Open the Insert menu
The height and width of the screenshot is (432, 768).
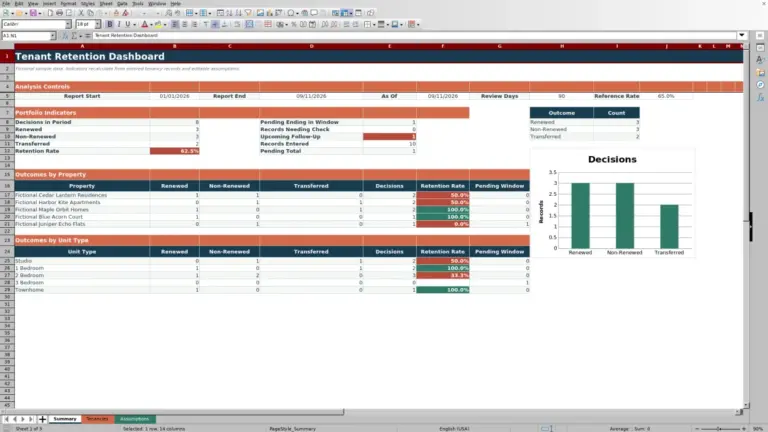49,3
